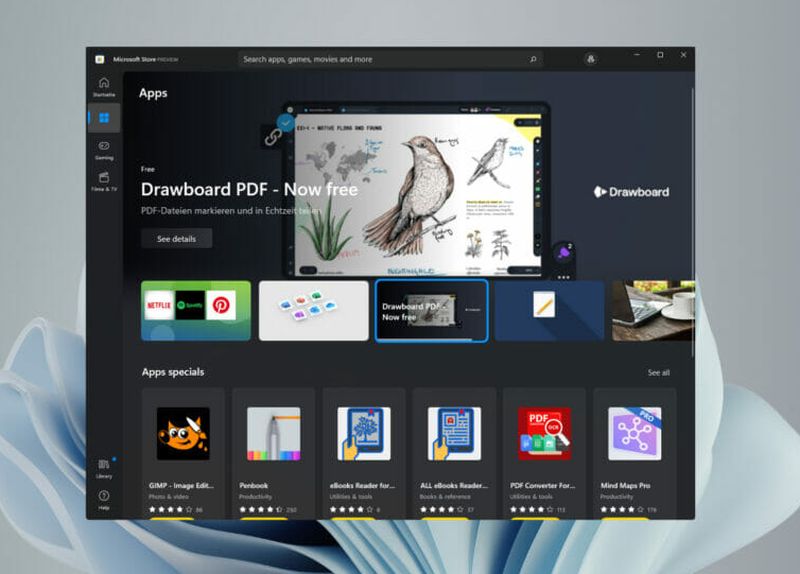Click the Microsoft Store logo icon
Viewport: 800px width, 574px height.
coord(100,59)
